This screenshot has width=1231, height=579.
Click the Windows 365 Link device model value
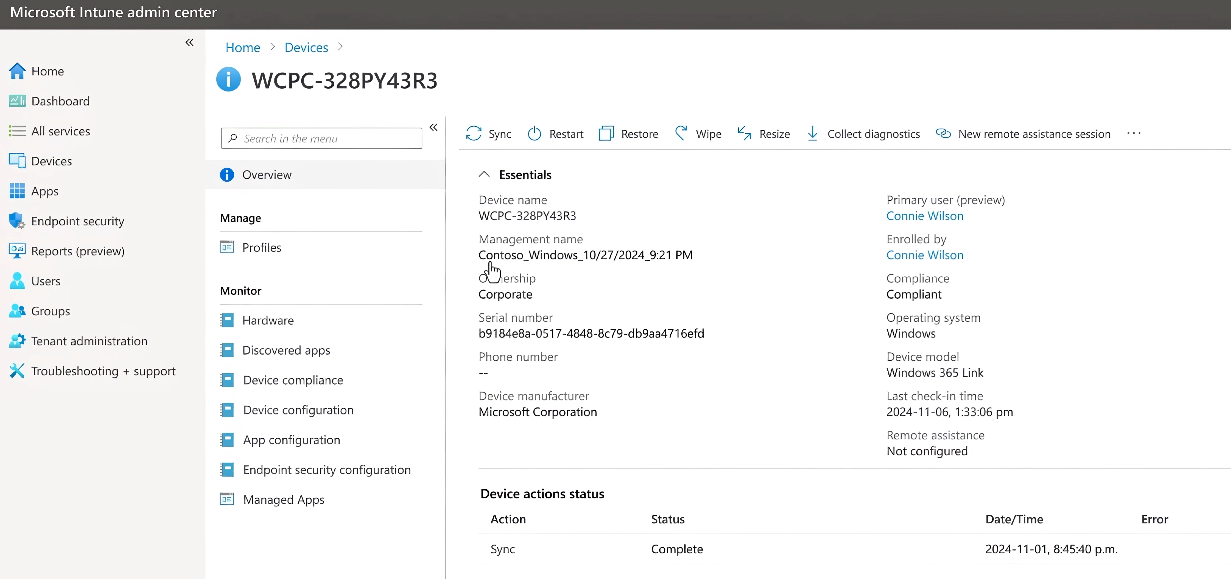point(935,373)
